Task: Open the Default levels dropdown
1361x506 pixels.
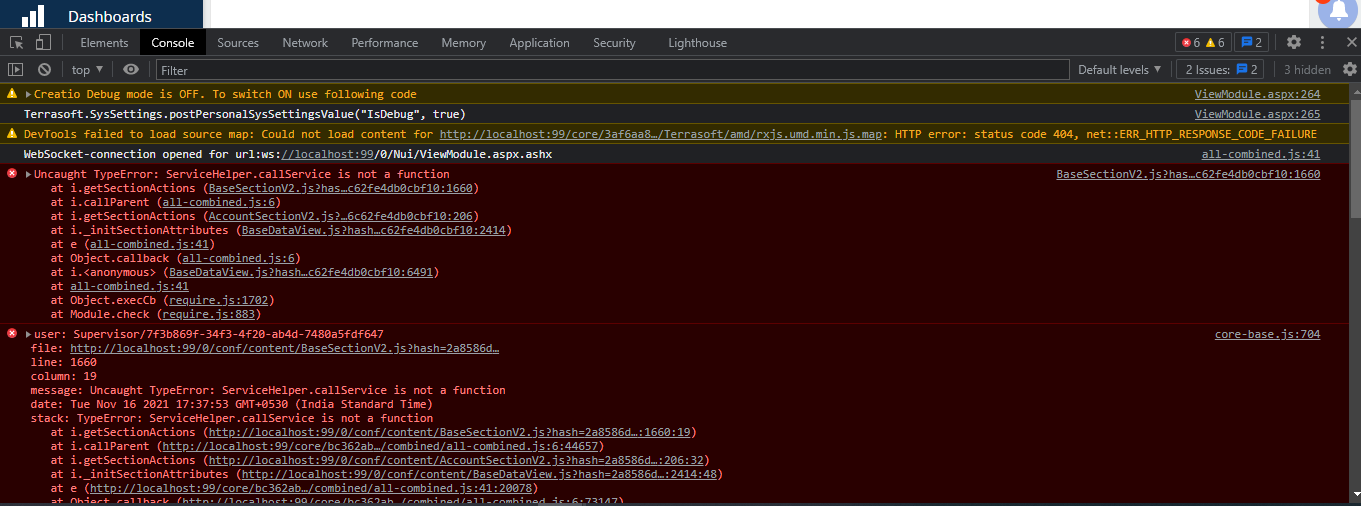Action: [1119, 70]
